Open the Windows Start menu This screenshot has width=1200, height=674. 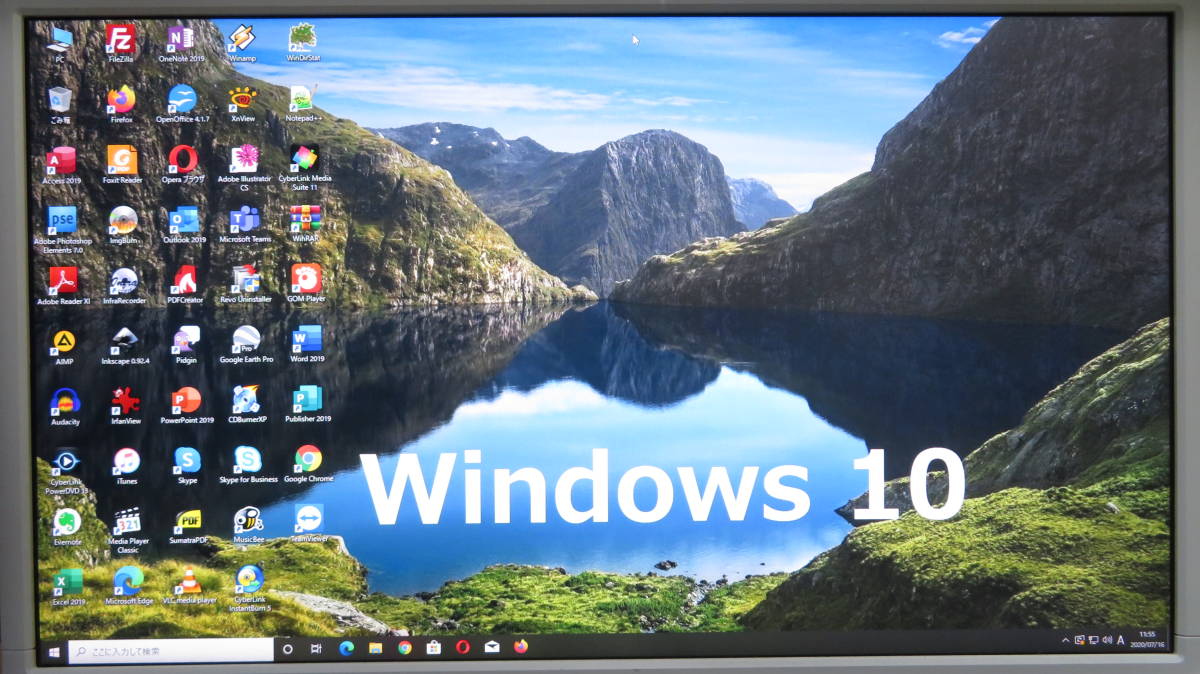[x=54, y=651]
